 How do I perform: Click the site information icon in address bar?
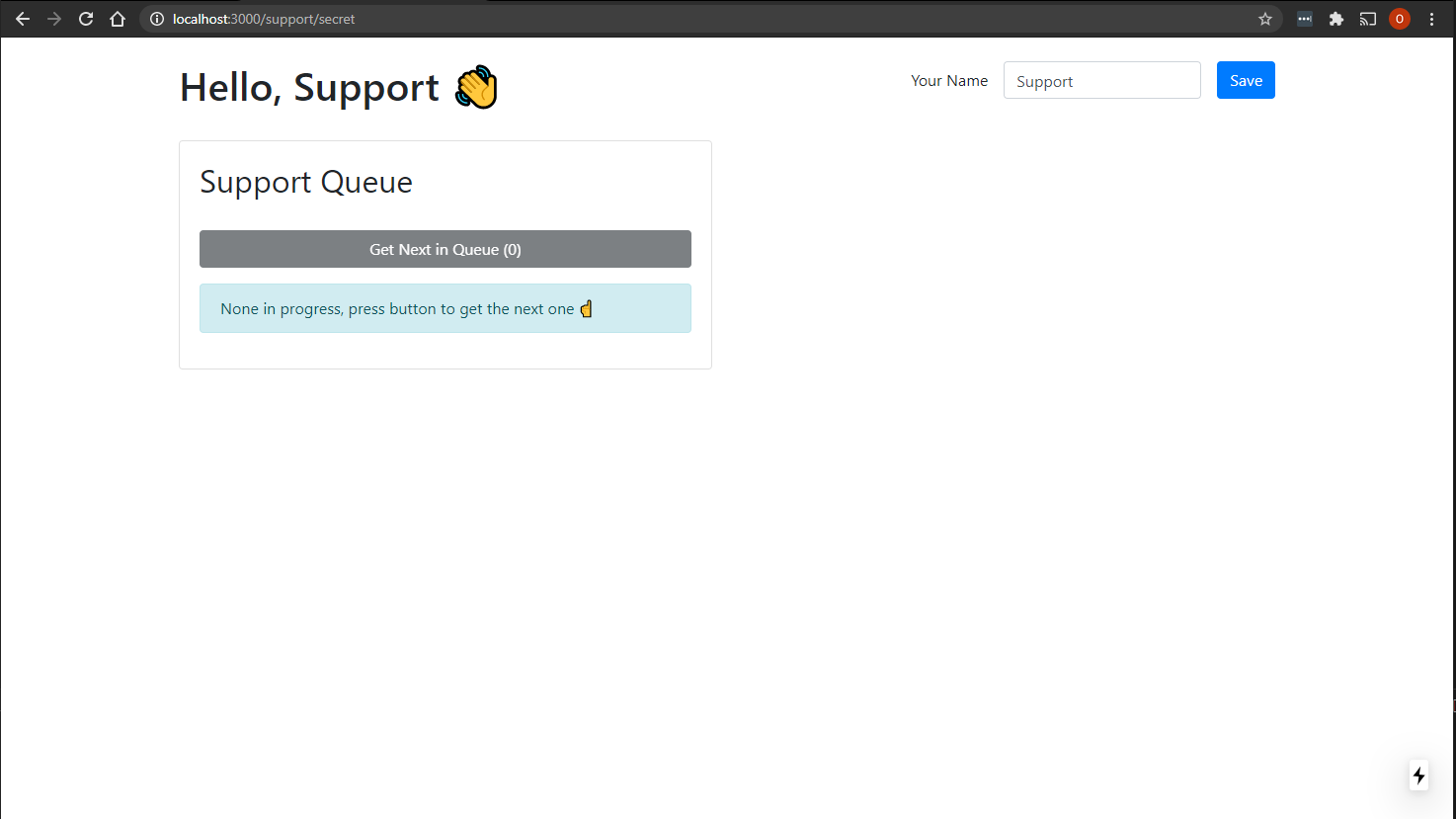157,18
